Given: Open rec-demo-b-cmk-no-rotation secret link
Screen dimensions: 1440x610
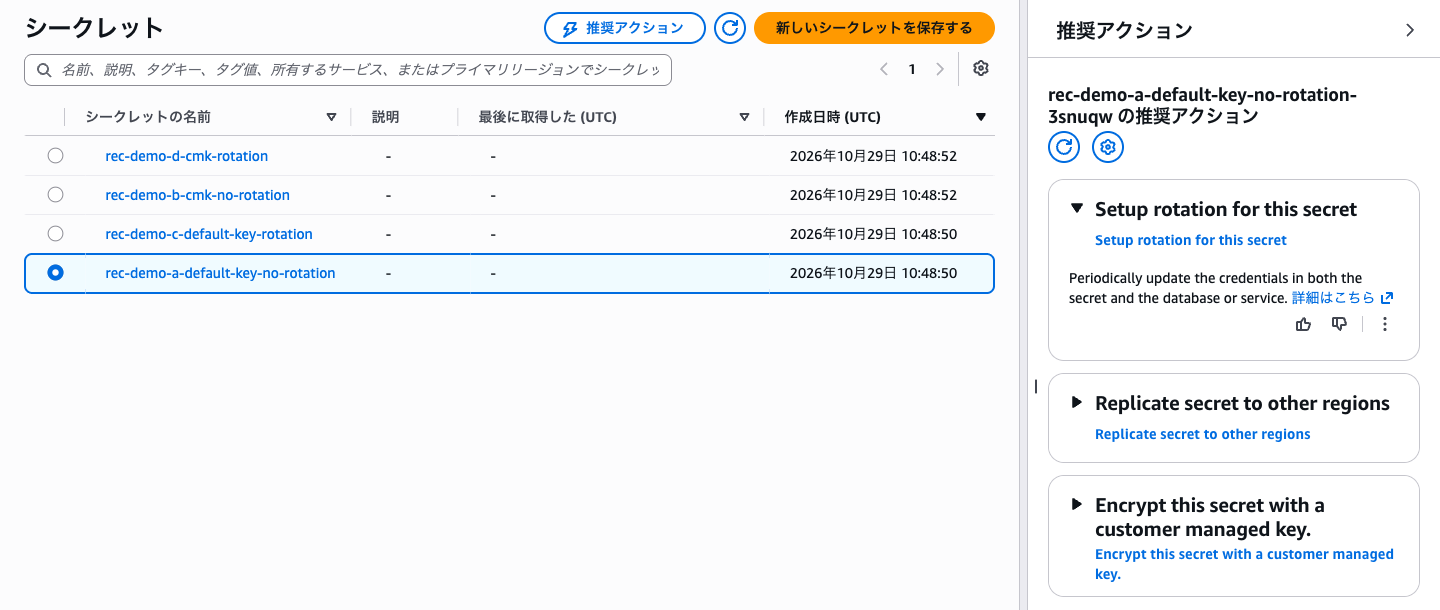Looking at the screenshot, I should [197, 195].
